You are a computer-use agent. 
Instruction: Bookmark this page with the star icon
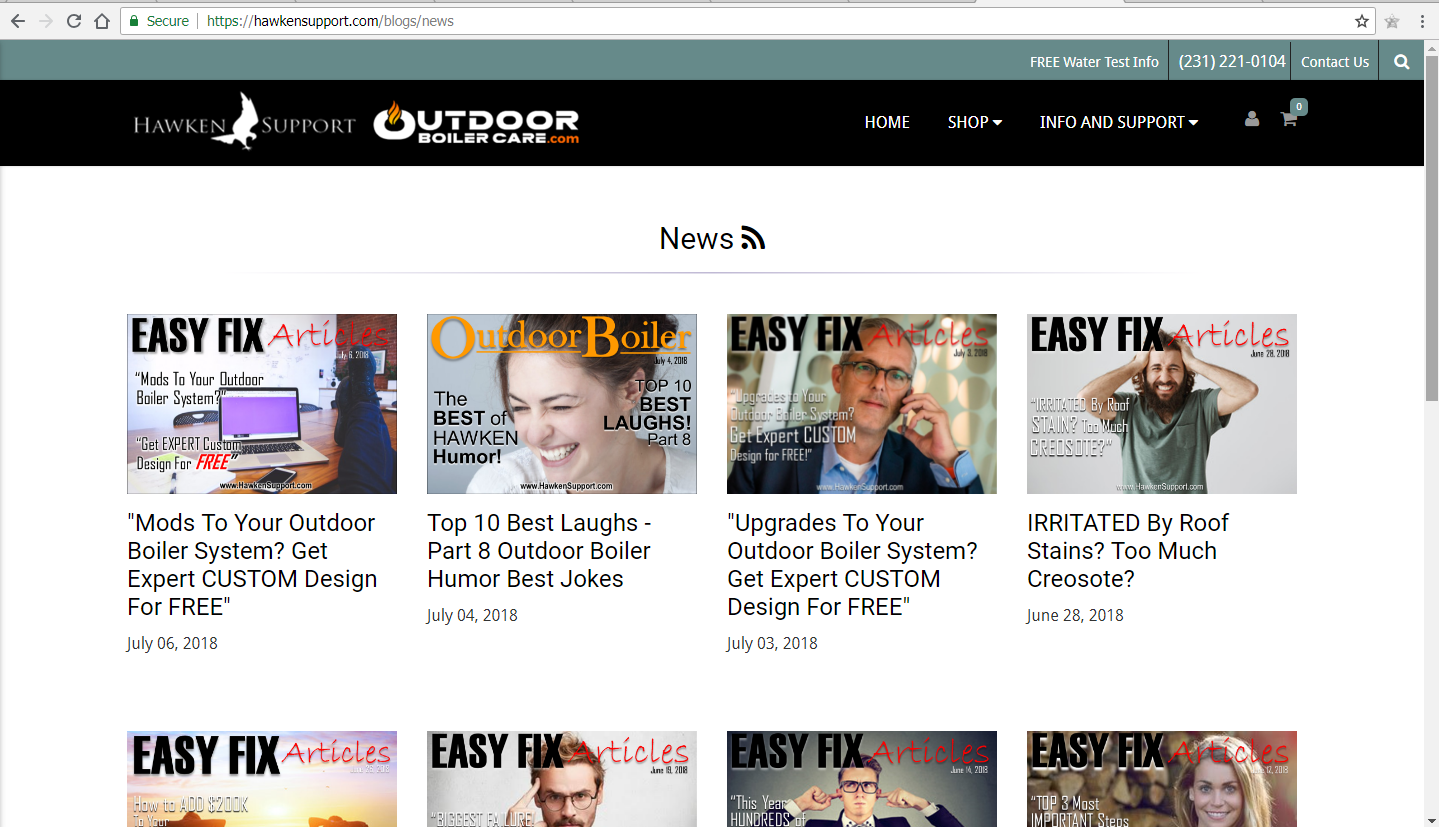point(1362,21)
